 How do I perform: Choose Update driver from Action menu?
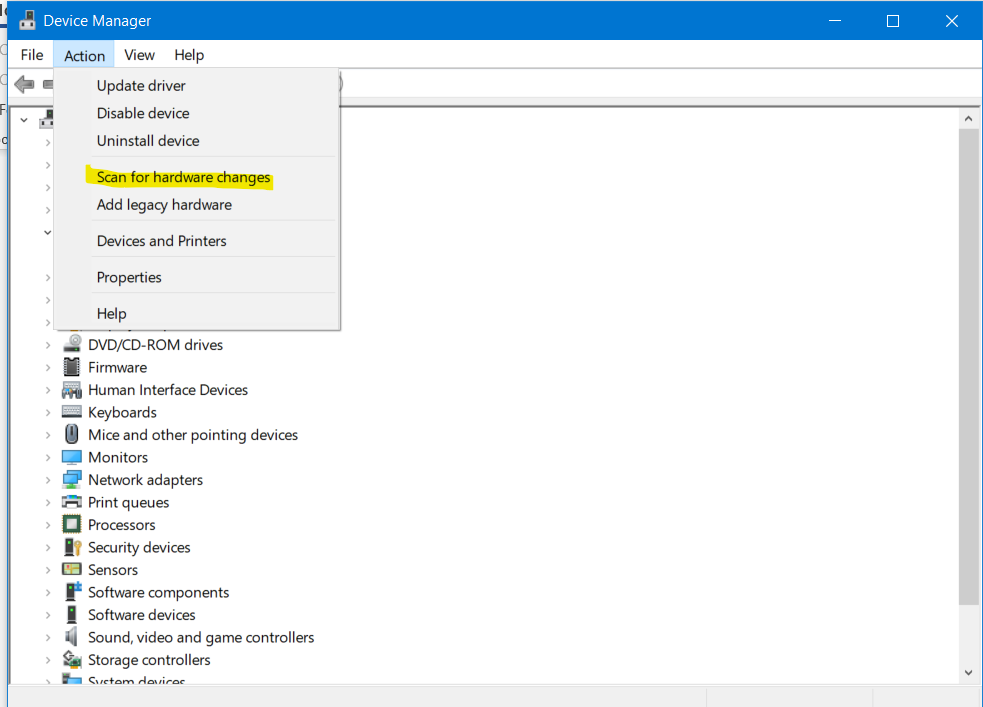197,86
